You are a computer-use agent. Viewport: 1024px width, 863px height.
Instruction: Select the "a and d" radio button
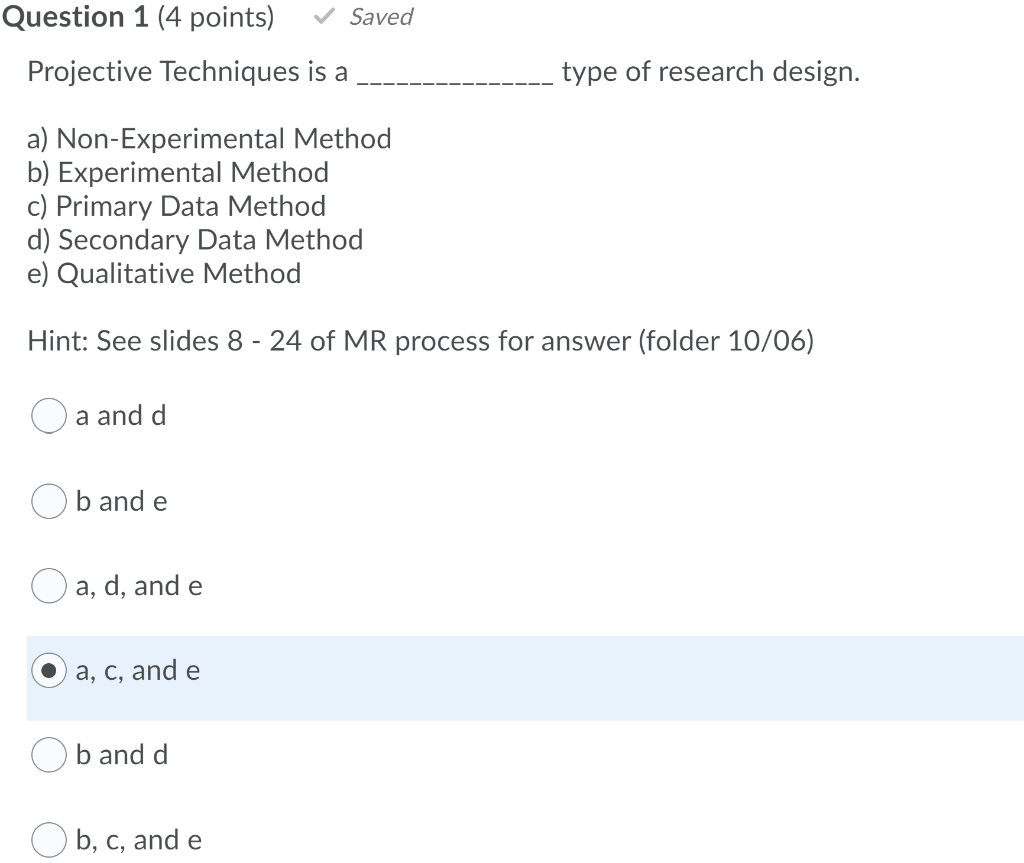click(48, 415)
